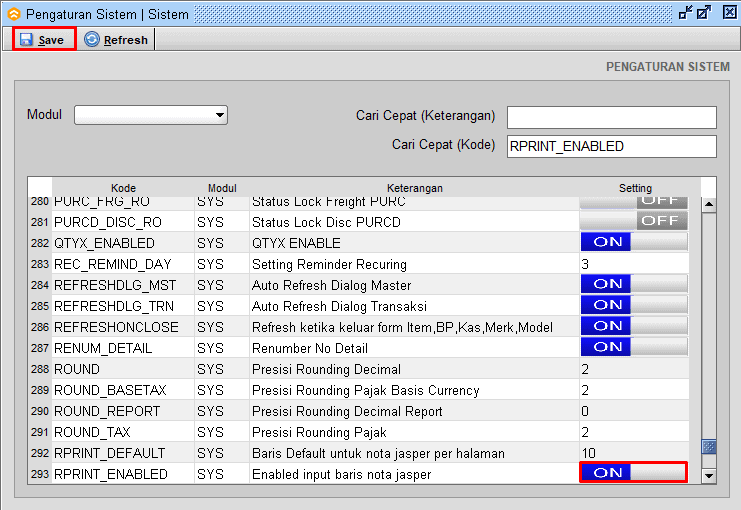Click the ROUND setting value 2
Screen dimensions: 741x510
[x=634, y=369]
